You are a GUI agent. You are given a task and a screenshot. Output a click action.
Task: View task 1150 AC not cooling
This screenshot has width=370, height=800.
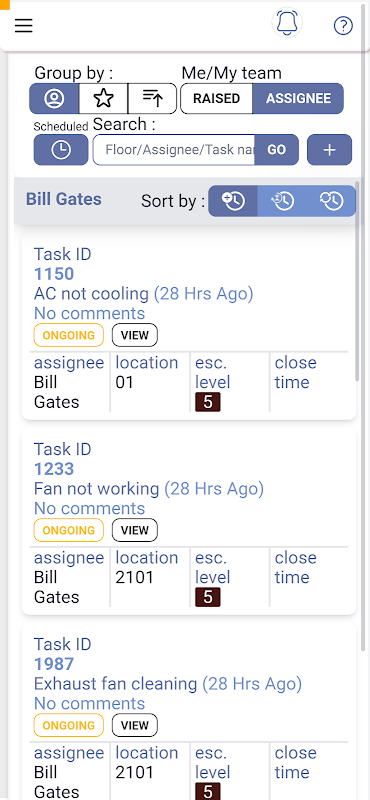[135, 335]
